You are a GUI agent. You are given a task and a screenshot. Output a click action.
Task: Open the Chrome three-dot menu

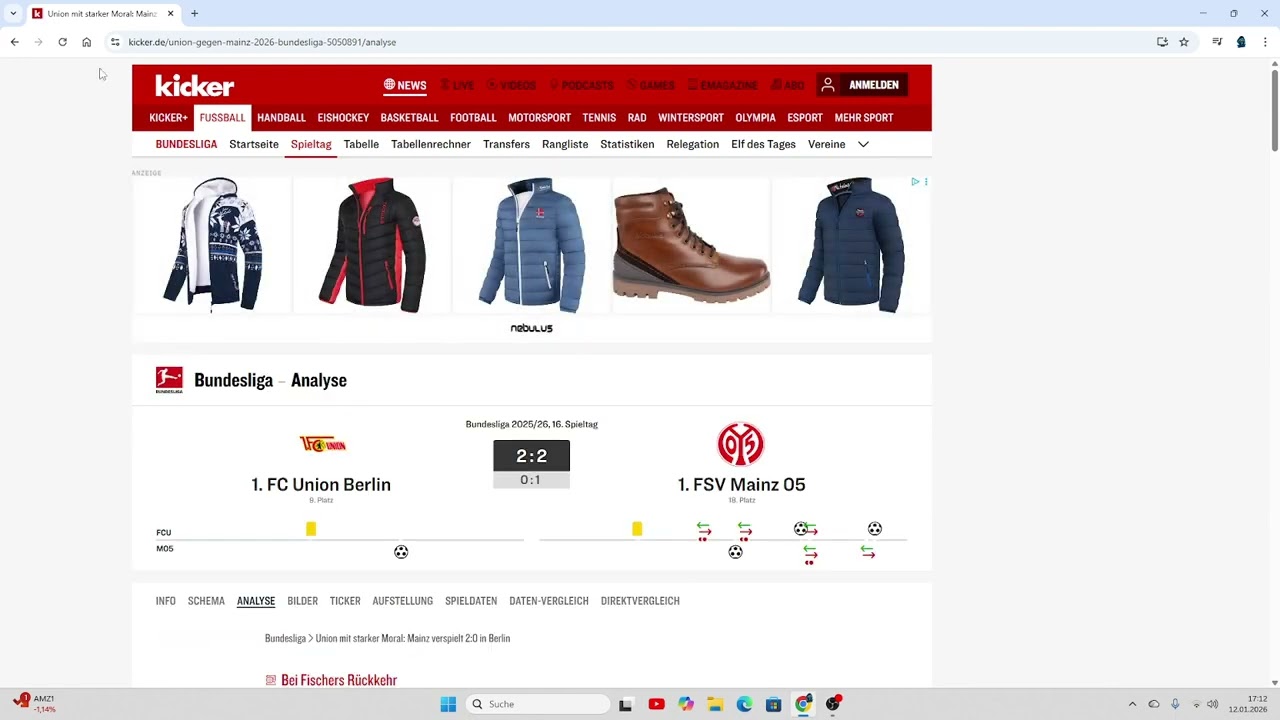point(1265,42)
